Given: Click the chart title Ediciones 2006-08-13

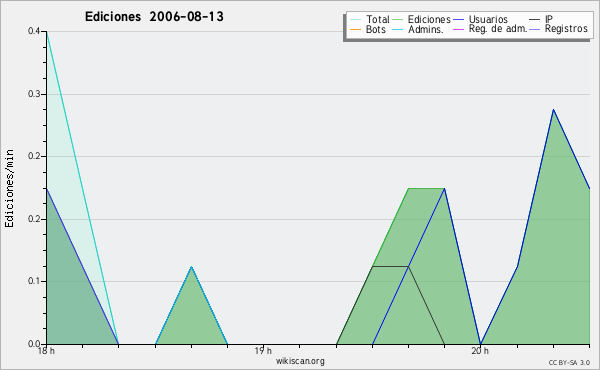Looking at the screenshot, I should pos(154,17).
